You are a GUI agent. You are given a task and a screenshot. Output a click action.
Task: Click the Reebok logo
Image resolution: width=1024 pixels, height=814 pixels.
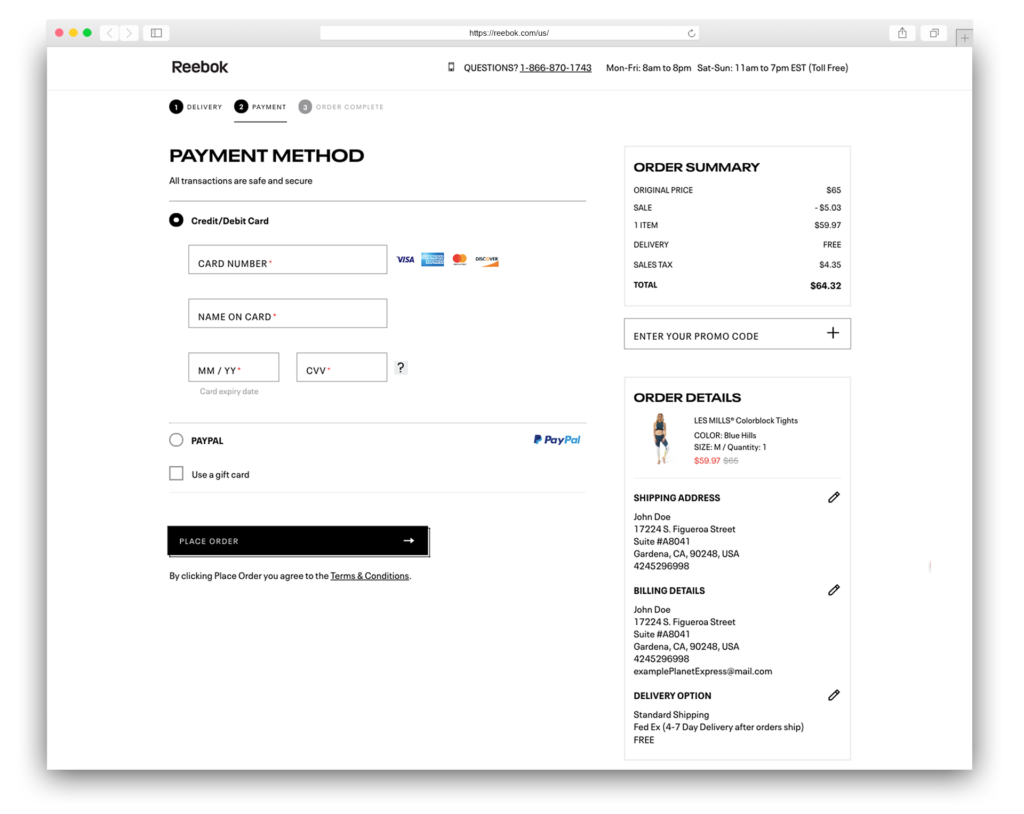coord(200,67)
